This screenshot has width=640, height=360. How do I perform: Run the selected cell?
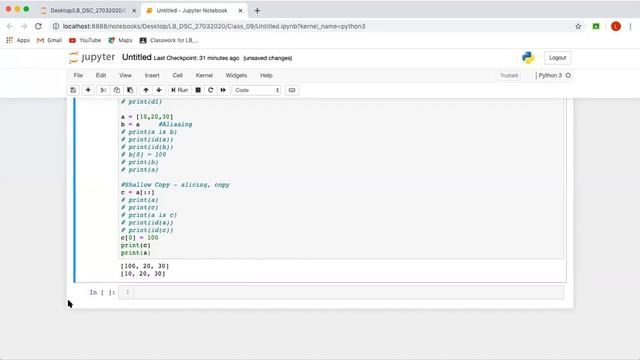tap(180, 90)
